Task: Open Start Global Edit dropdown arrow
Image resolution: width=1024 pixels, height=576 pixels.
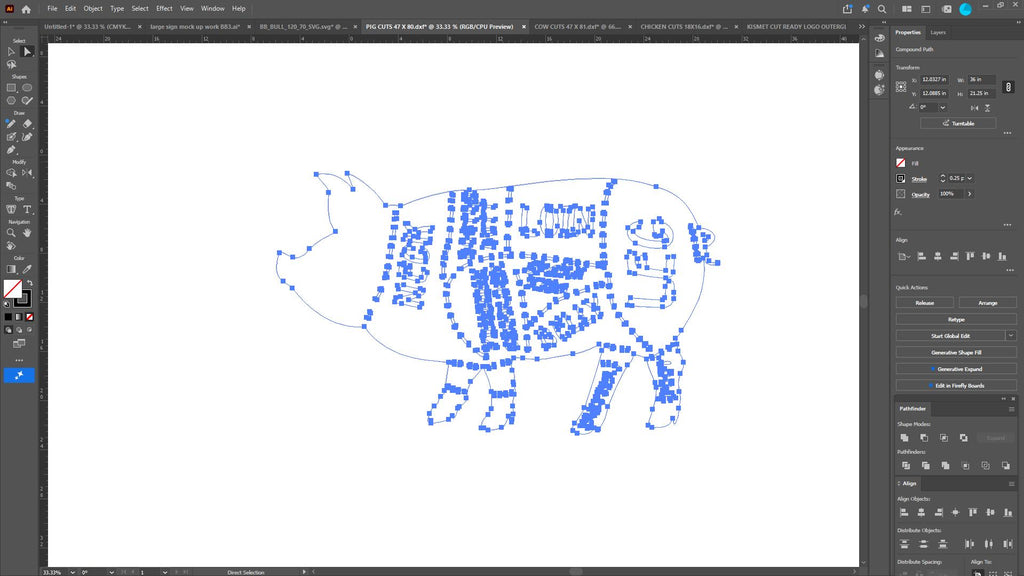Action: point(1010,336)
